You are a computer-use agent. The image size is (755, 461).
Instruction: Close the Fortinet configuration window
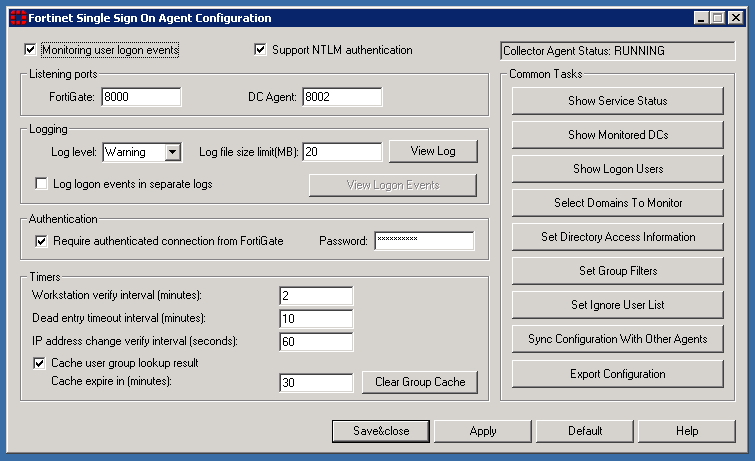click(x=736, y=18)
